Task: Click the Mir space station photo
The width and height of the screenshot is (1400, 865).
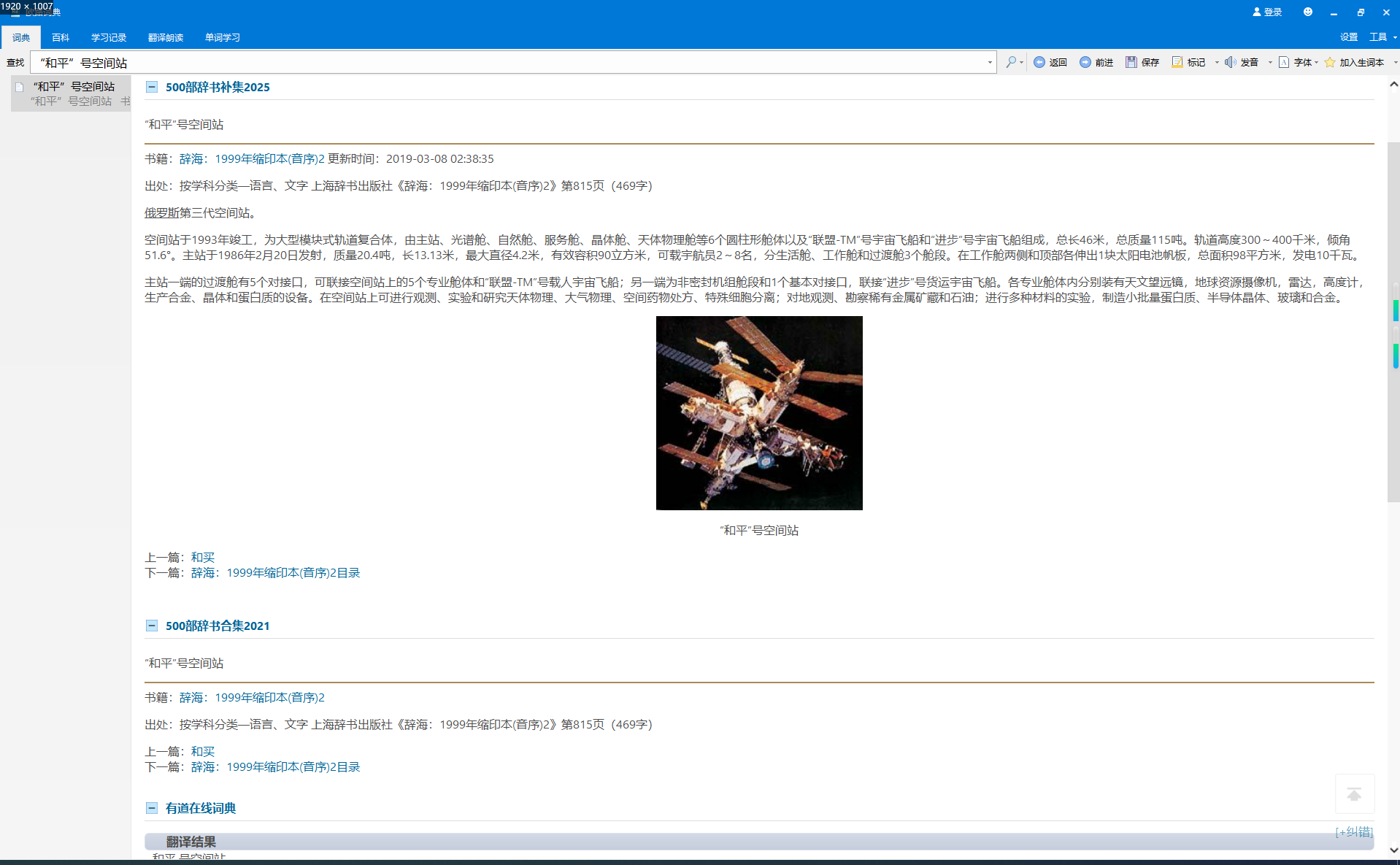Action: point(759,413)
